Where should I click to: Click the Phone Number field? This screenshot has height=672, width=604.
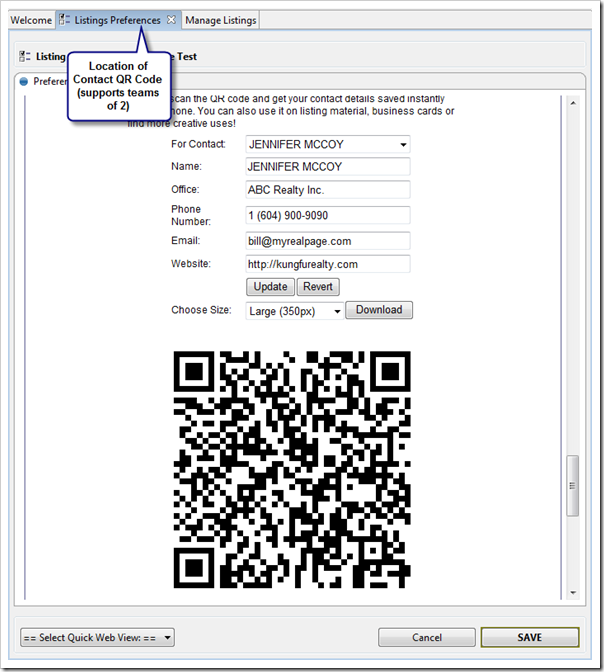click(328, 215)
